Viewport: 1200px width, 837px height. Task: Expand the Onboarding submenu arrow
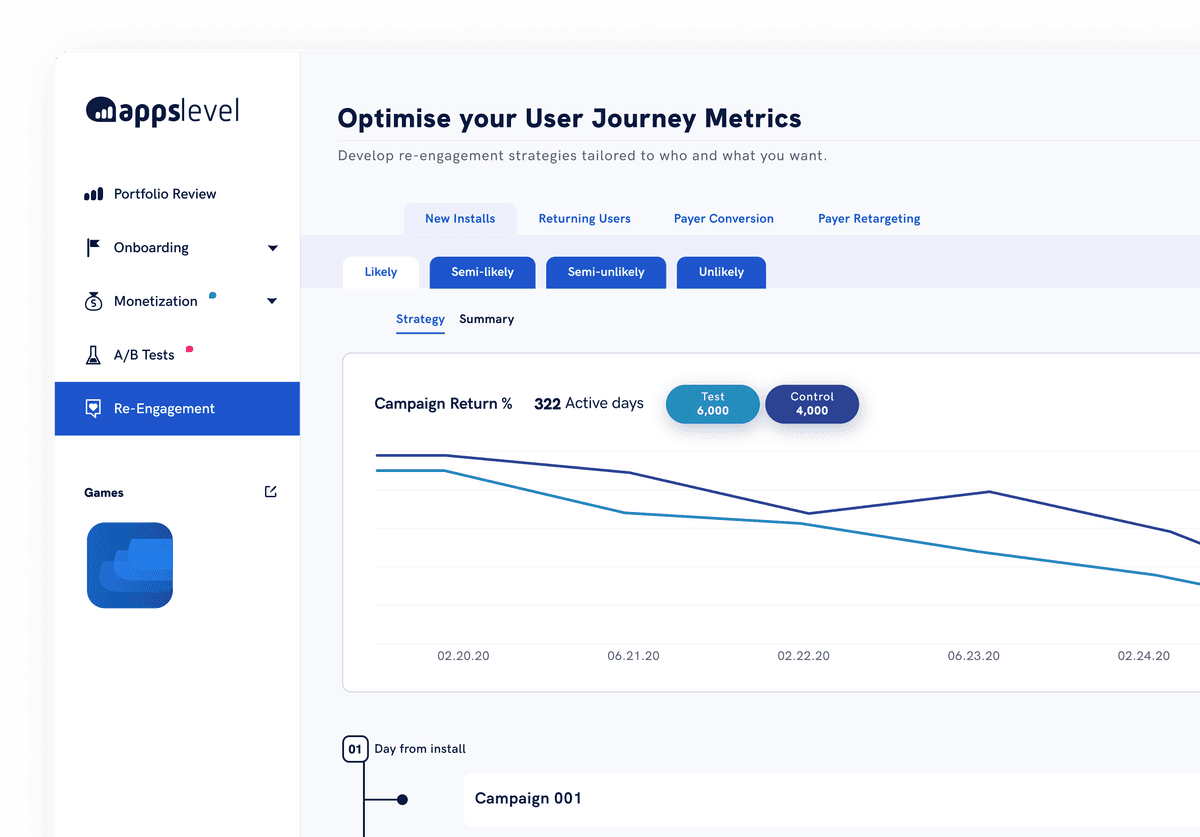(272, 248)
